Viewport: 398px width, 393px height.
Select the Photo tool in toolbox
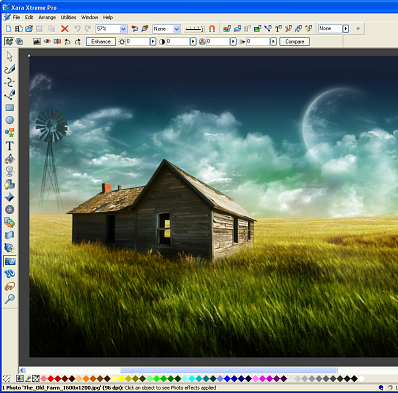9,261
